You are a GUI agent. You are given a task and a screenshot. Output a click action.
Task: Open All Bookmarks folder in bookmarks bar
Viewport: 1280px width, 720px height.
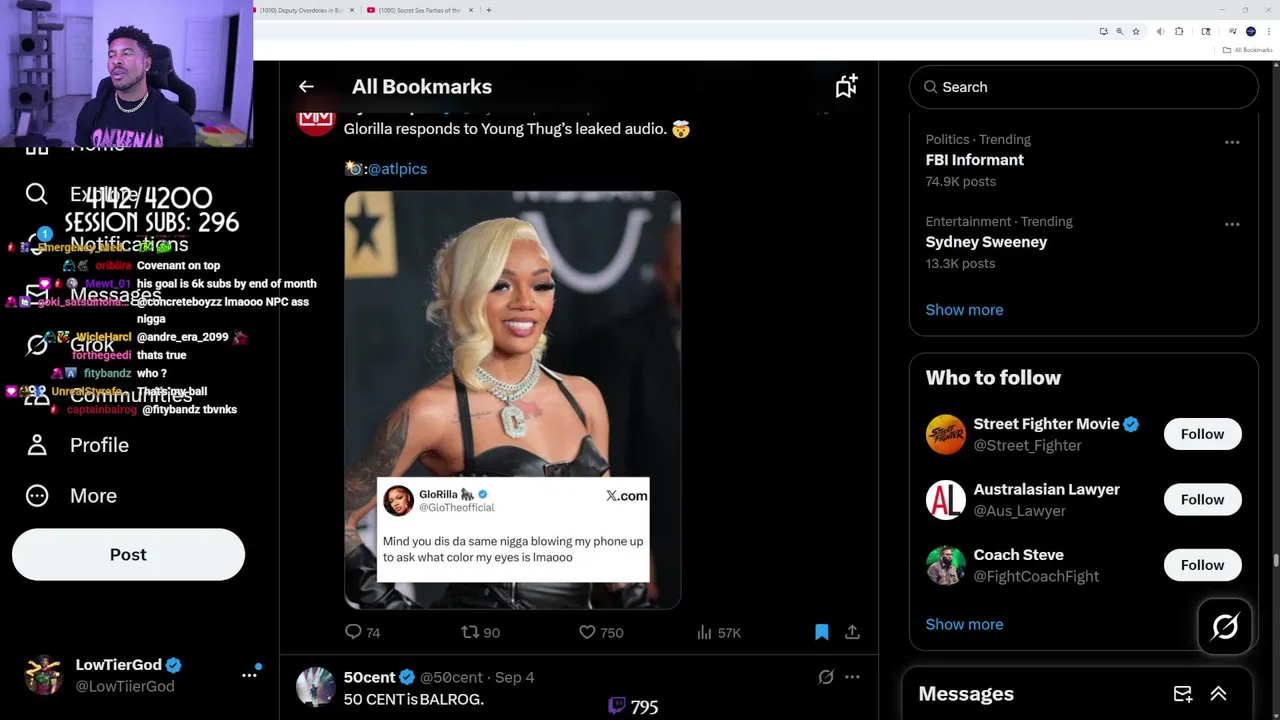point(1247,50)
